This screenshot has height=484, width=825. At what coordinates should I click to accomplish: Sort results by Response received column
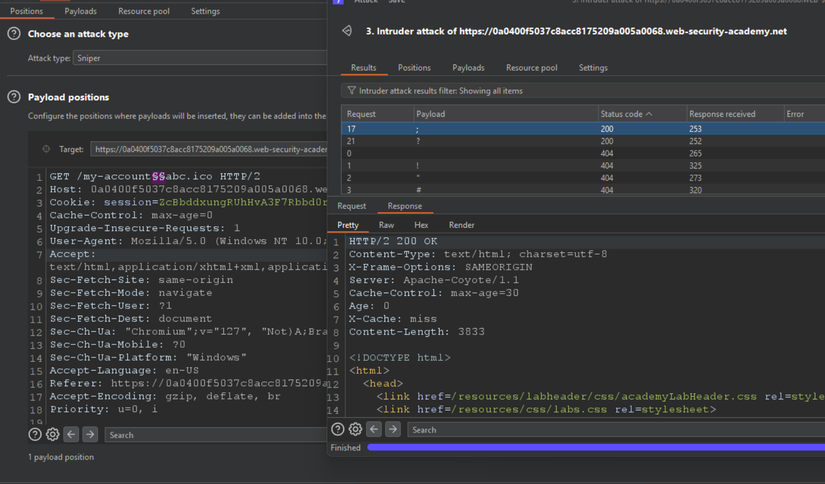tap(734, 114)
